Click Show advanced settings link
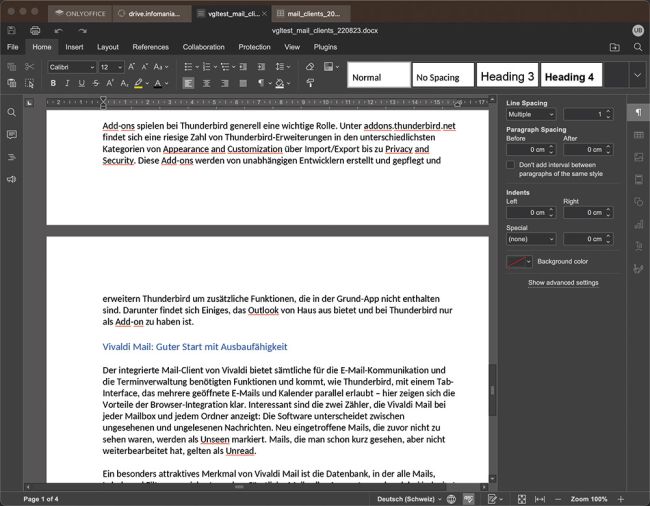 pyautogui.click(x=563, y=283)
